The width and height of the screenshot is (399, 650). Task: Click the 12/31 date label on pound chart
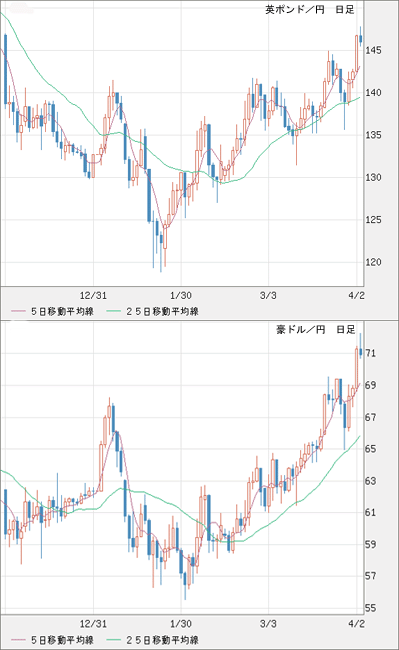coord(93,296)
